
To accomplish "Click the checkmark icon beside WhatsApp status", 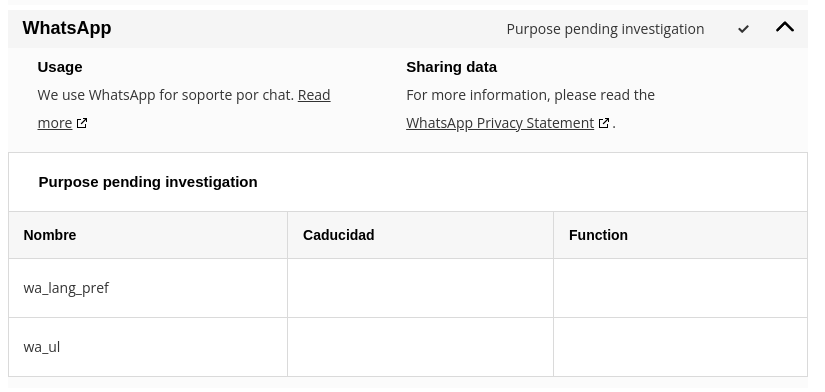I will (743, 29).
